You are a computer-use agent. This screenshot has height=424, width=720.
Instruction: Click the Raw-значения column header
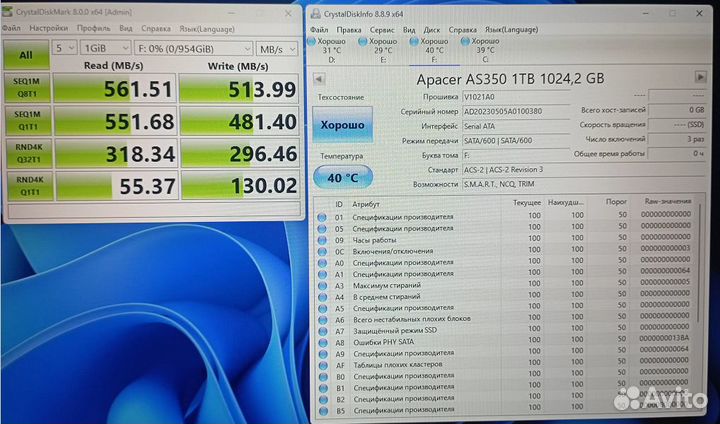668,201
